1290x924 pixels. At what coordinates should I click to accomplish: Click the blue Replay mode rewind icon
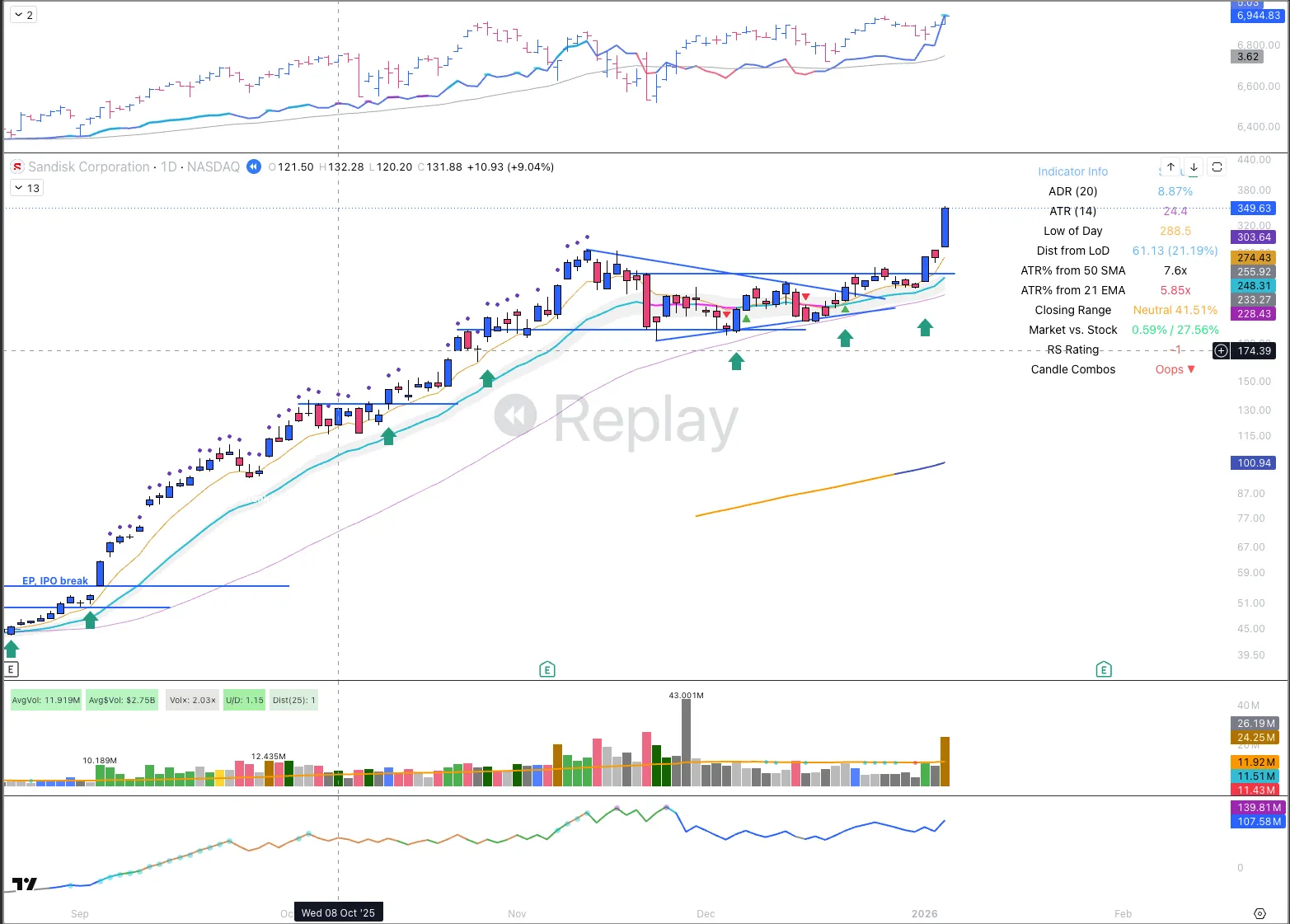pos(254,167)
